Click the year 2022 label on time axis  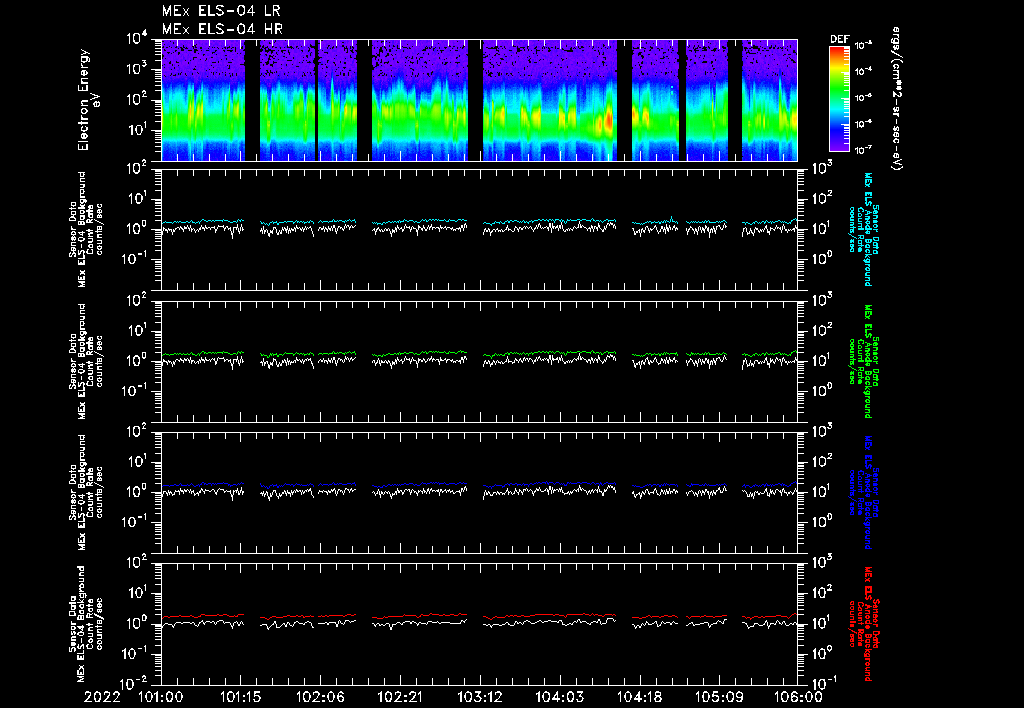click(102, 697)
